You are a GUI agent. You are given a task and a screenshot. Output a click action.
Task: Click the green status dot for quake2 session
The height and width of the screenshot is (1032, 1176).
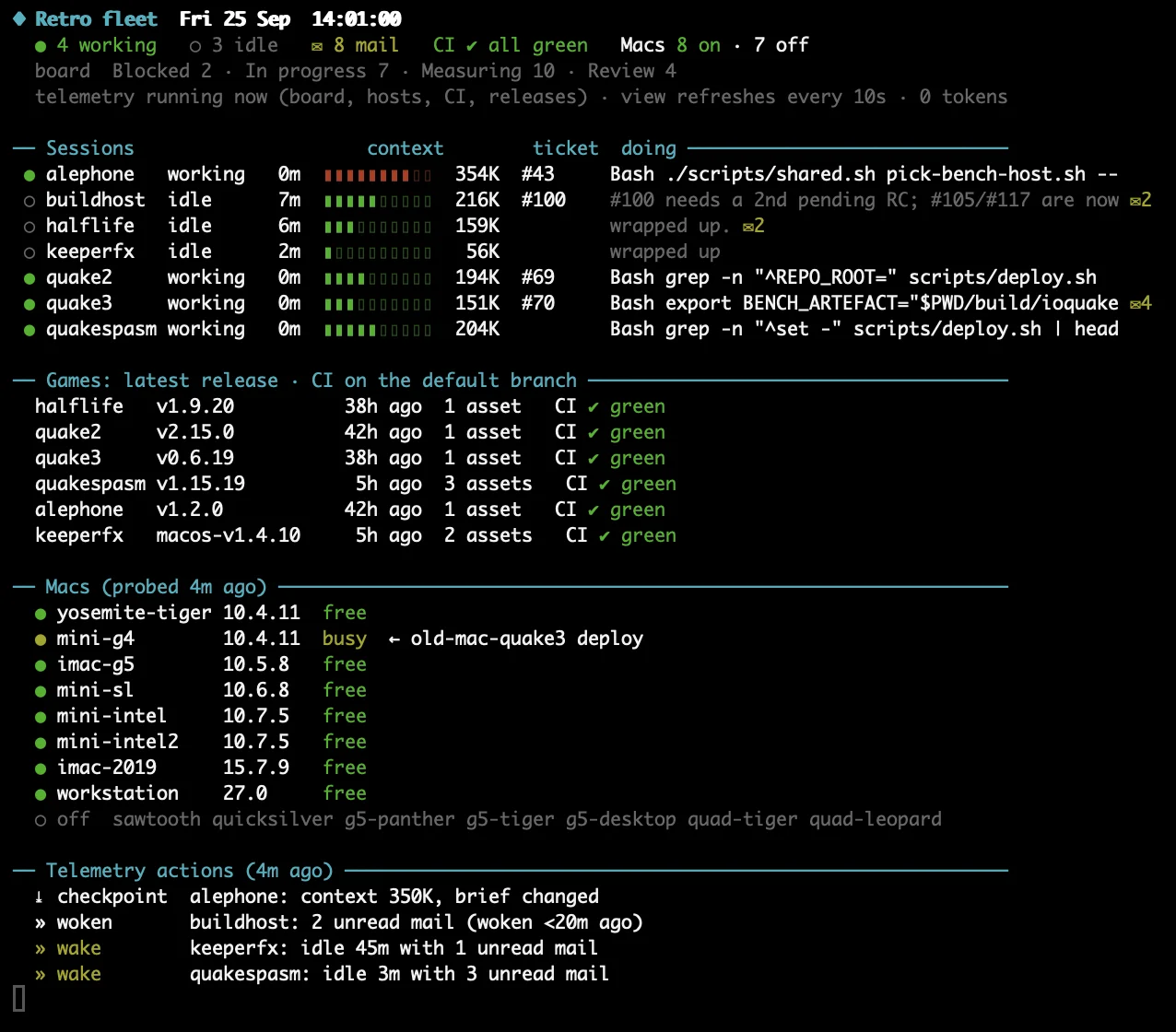(x=29, y=277)
